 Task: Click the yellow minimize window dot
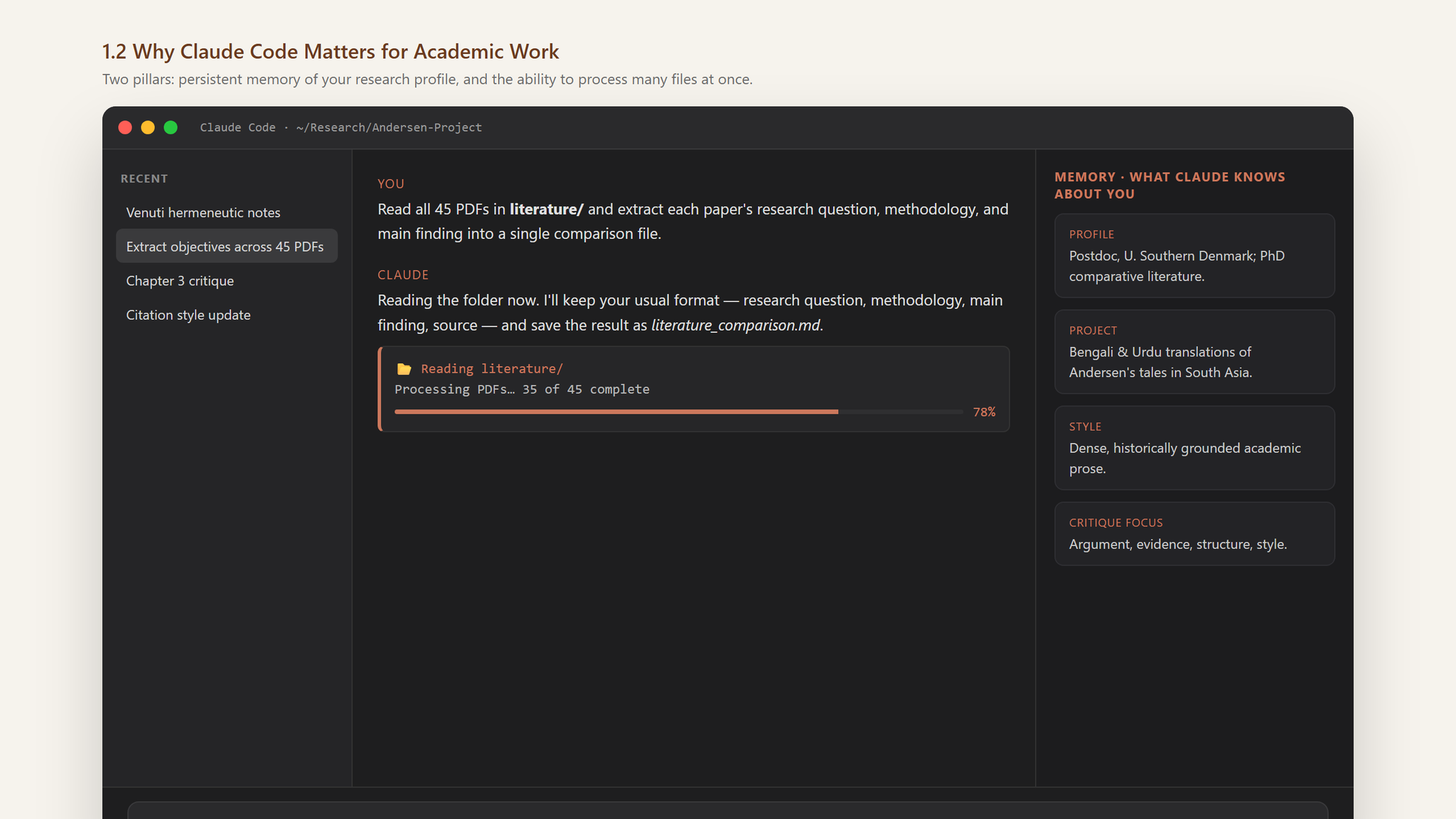pyautogui.click(x=148, y=127)
